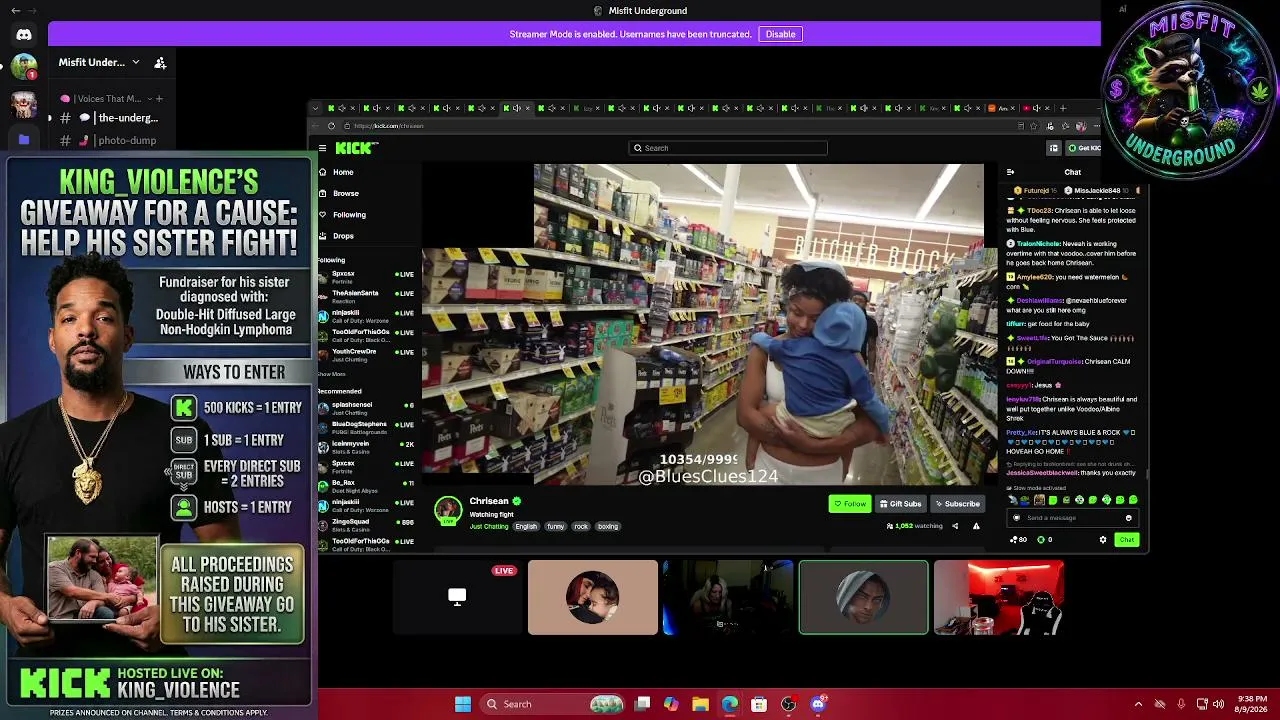Open File Explorer from taskbar

701,704
